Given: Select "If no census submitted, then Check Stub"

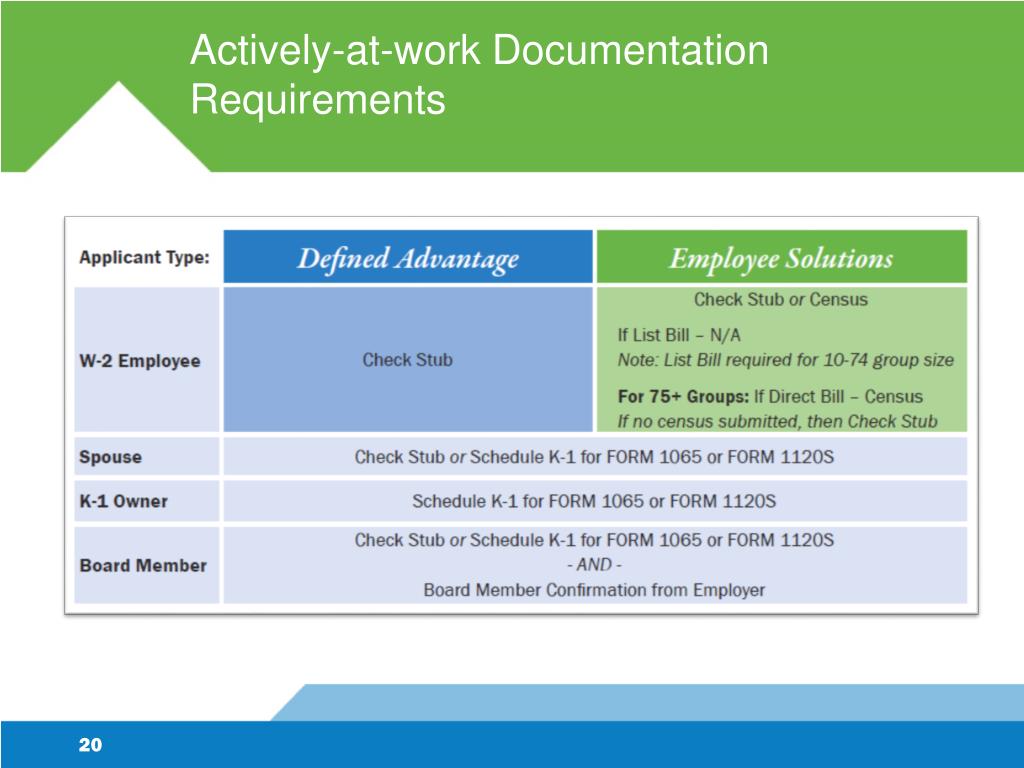Looking at the screenshot, I should (777, 421).
